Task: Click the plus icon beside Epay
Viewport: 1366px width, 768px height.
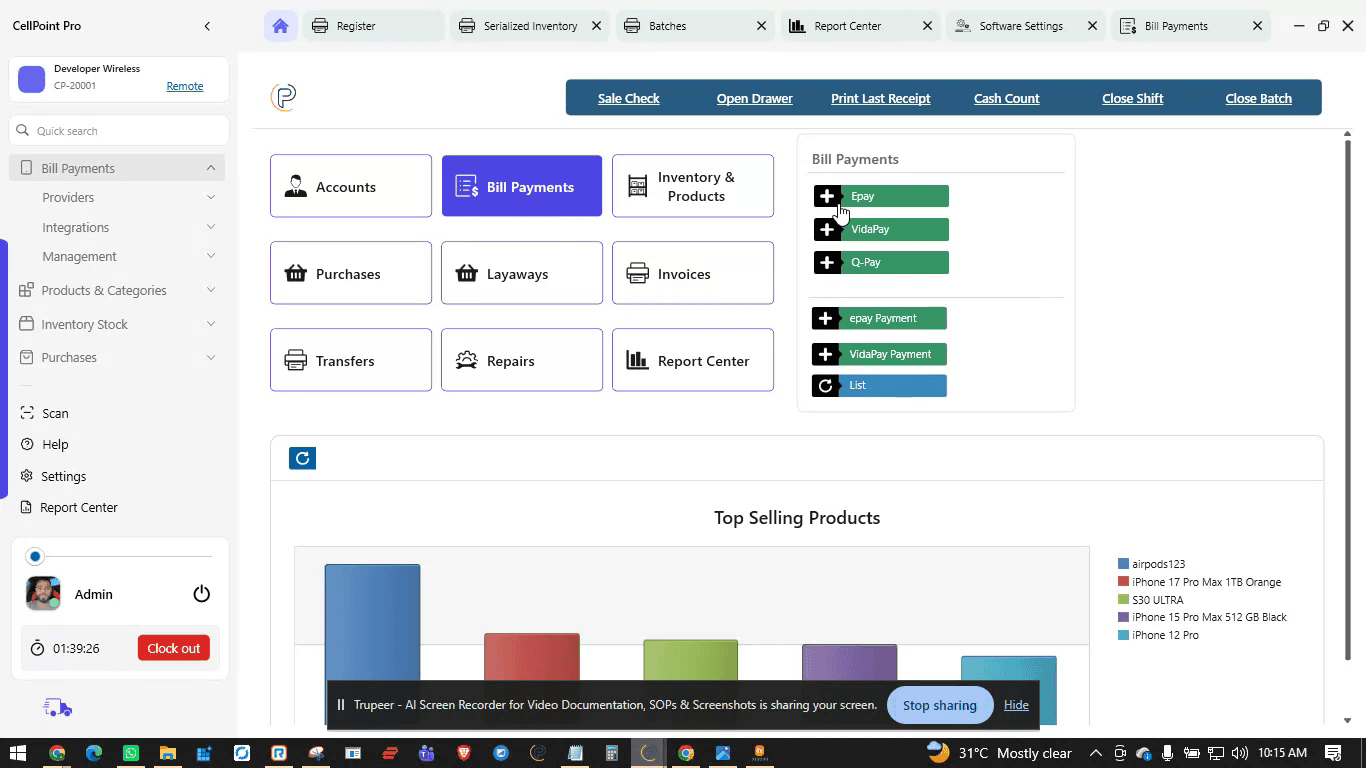Action: click(827, 196)
